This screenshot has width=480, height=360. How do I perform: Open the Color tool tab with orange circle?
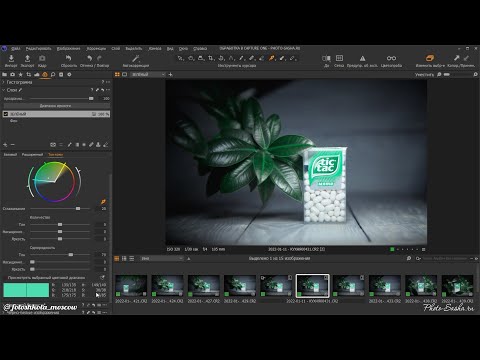pyautogui.click(x=45, y=74)
